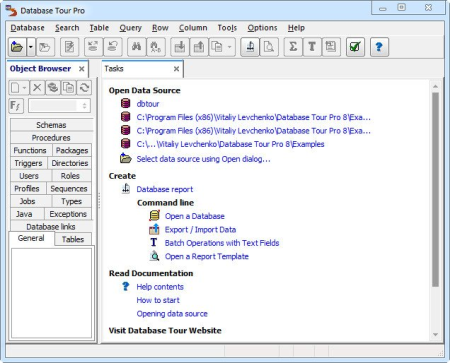The image size is (450, 363).
Task: Click the Directories button
Action: click(x=70, y=163)
